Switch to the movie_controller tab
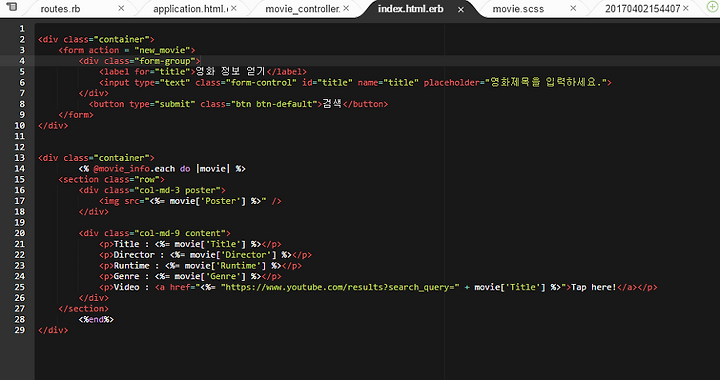This screenshot has width=720, height=380. click(x=303, y=9)
